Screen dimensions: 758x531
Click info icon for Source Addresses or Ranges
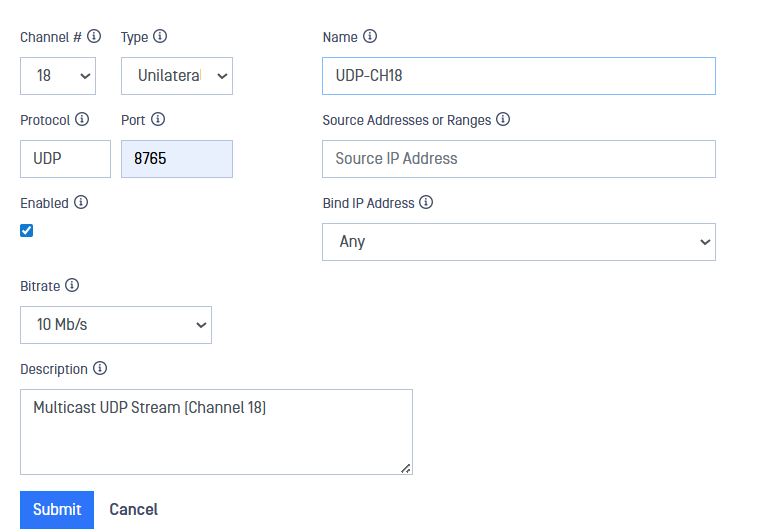503,119
